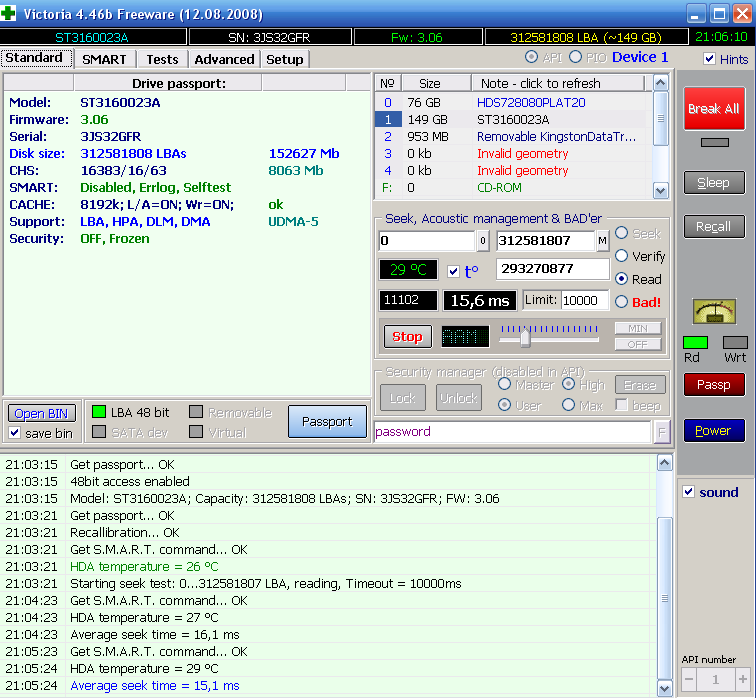The width and height of the screenshot is (756, 698).
Task: Click log panel scroll down arrow
Action: (664, 688)
